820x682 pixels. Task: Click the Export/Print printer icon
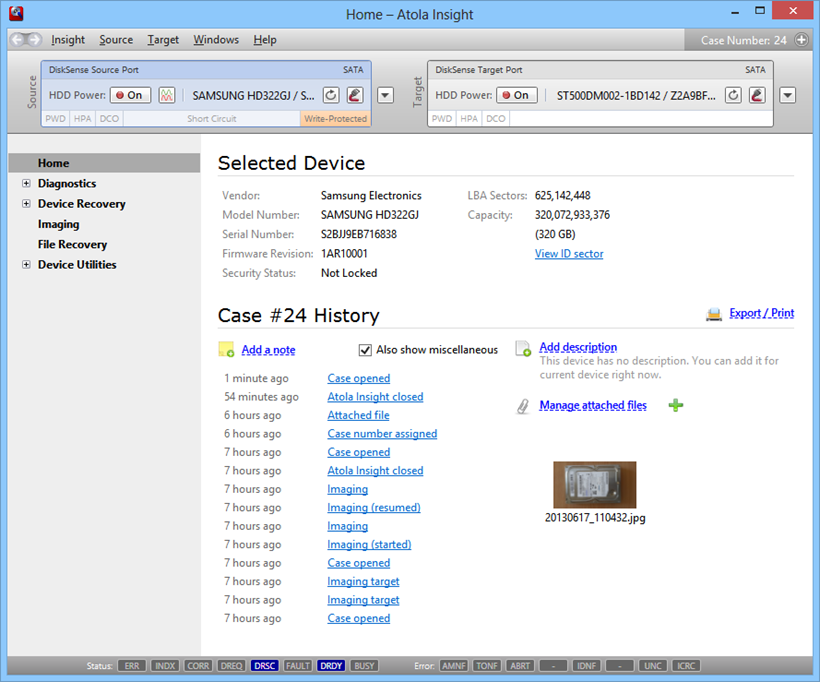(x=714, y=314)
